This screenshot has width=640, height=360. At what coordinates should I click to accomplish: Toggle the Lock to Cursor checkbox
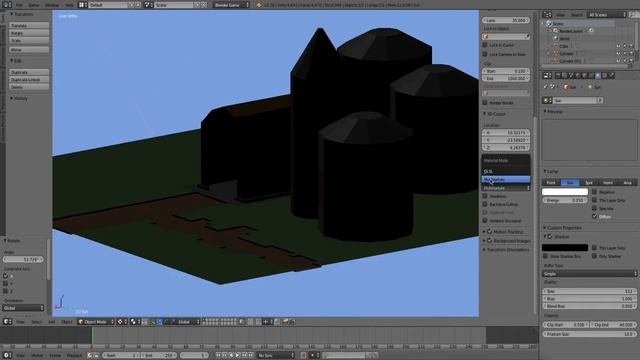coord(485,45)
